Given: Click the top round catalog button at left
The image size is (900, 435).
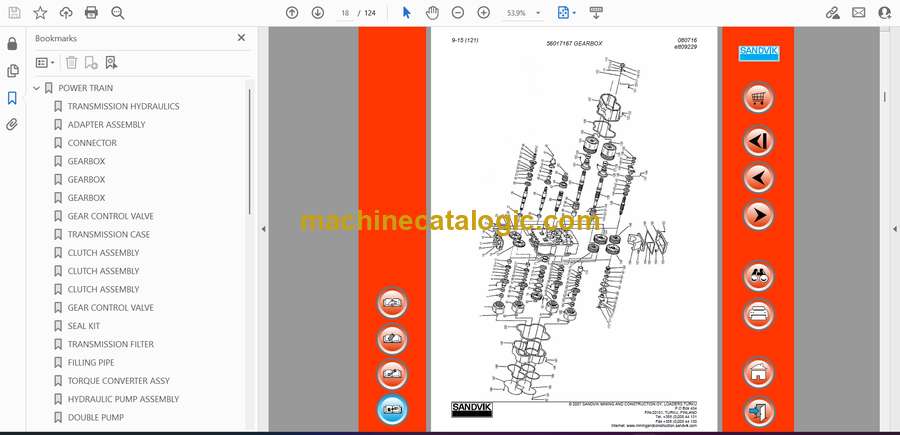Looking at the screenshot, I should (x=392, y=303).
